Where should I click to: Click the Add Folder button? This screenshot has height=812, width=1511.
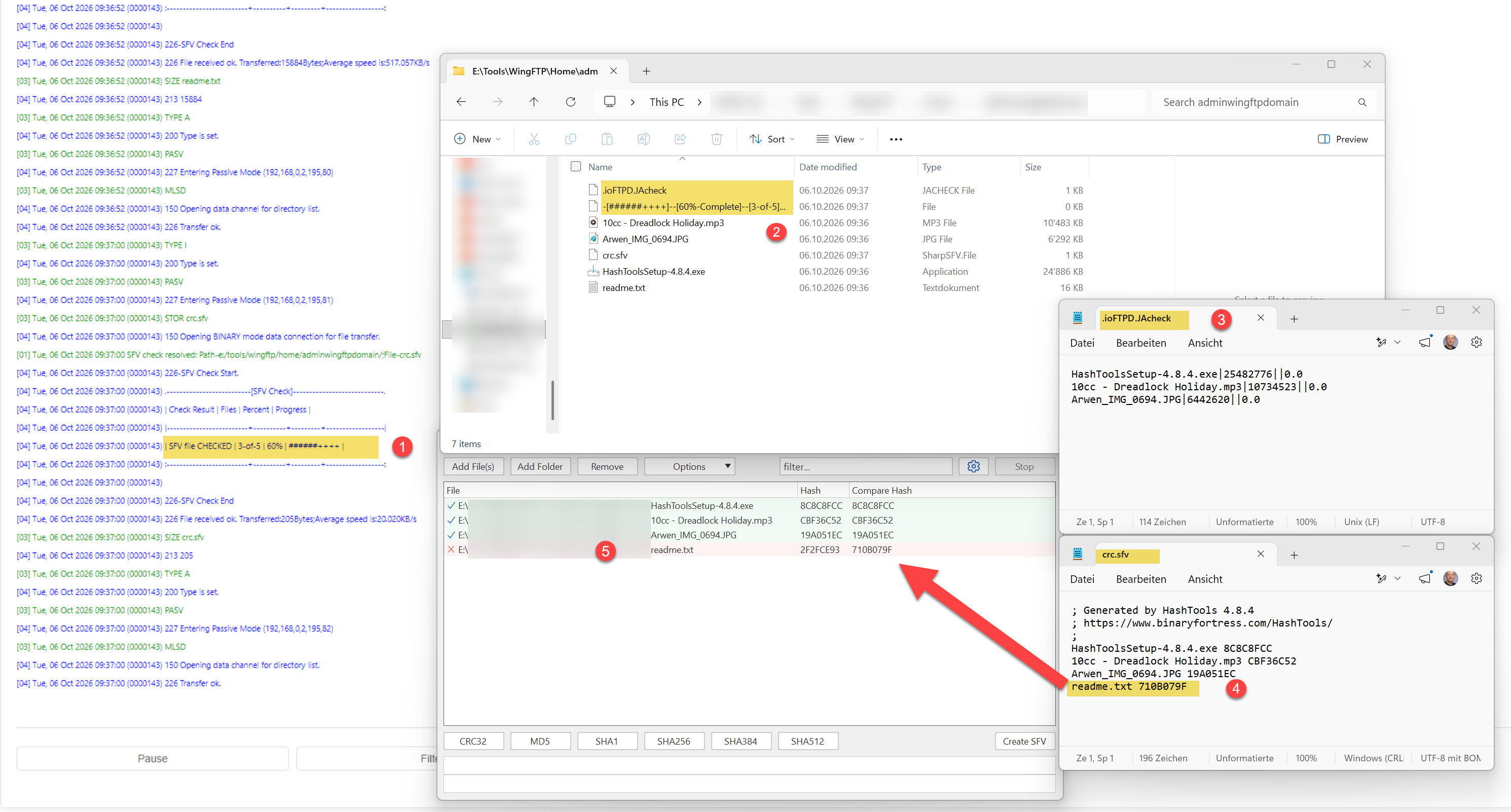click(x=540, y=466)
